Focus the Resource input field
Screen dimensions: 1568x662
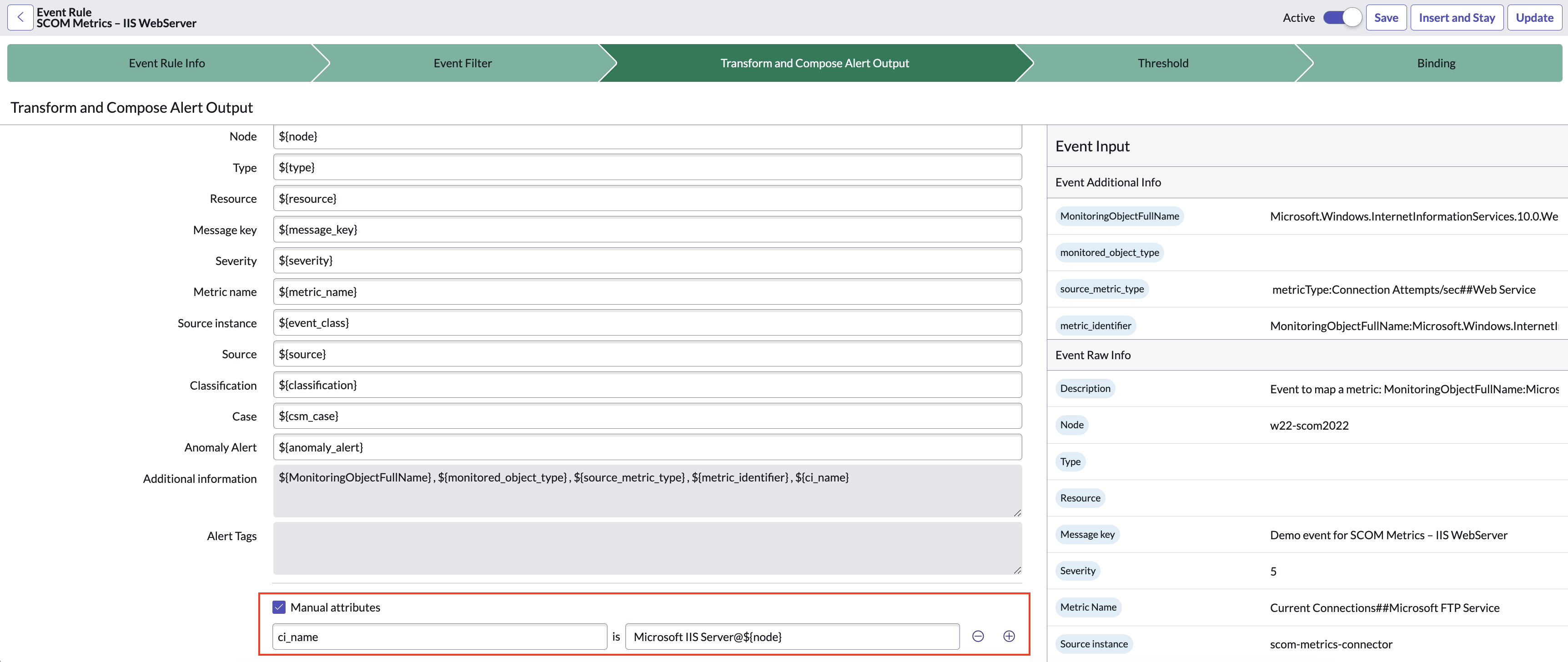[x=647, y=198]
